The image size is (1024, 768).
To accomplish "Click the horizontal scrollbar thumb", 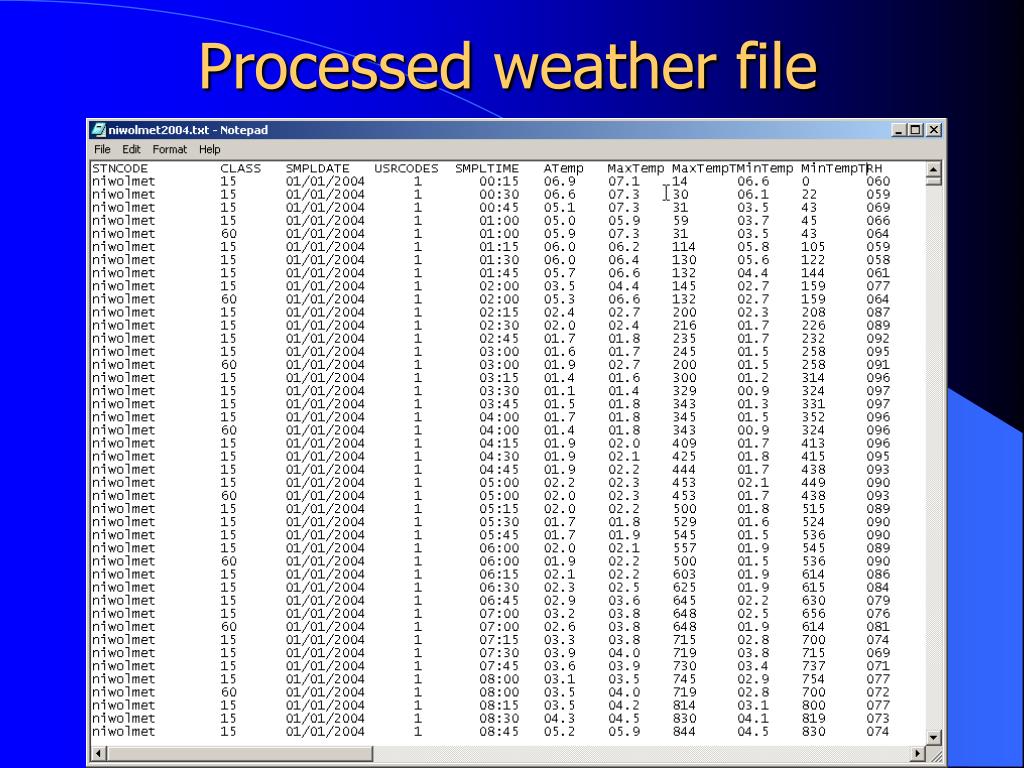I will pos(239,754).
